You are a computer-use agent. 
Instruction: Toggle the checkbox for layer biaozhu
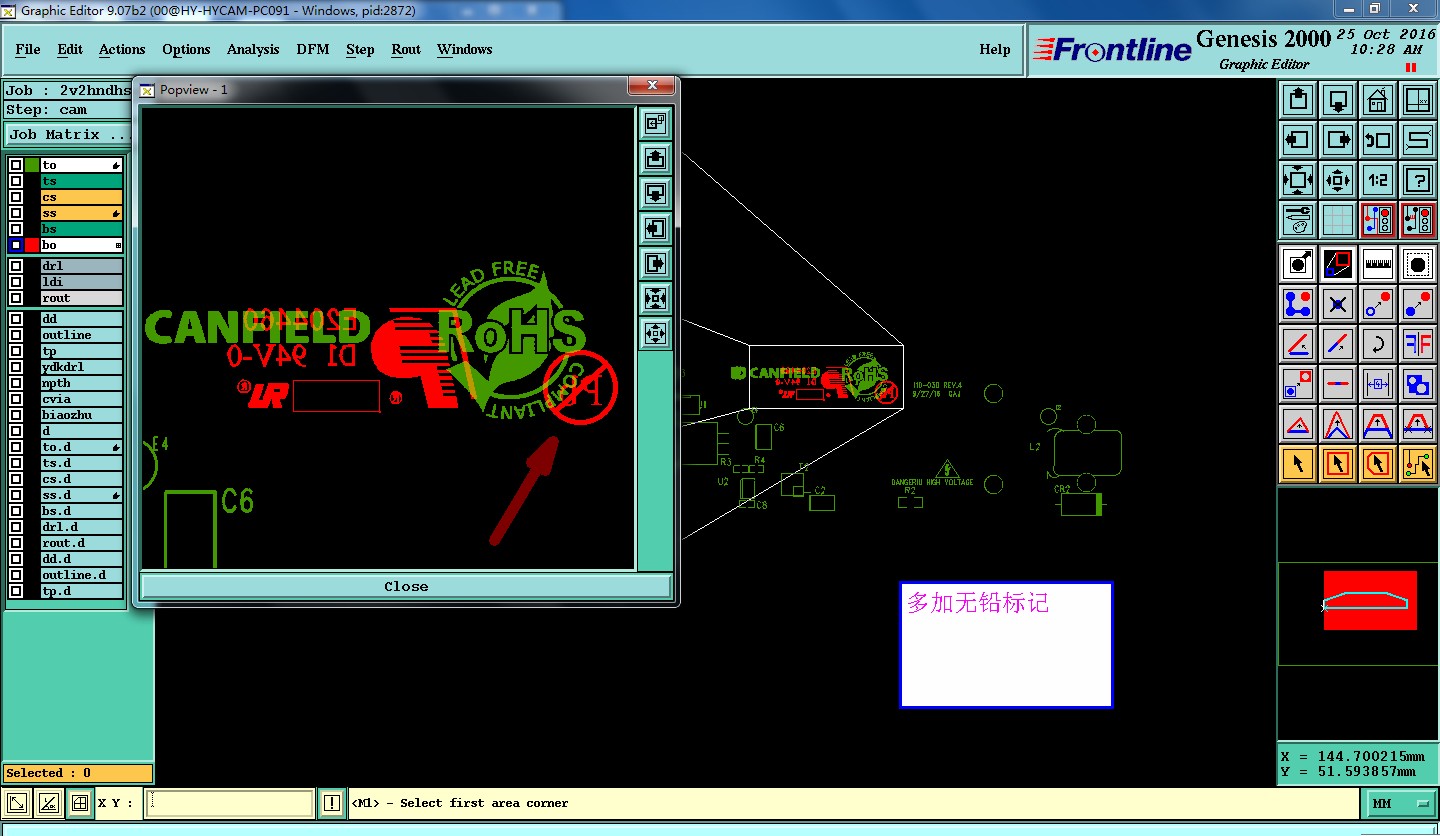click(16, 415)
